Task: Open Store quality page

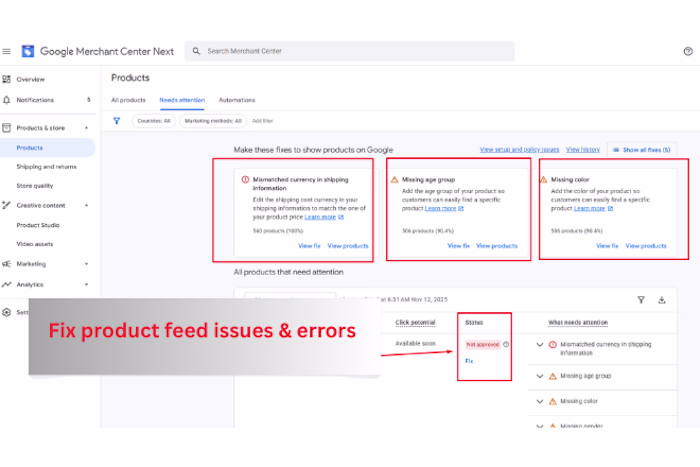Action: point(35,185)
